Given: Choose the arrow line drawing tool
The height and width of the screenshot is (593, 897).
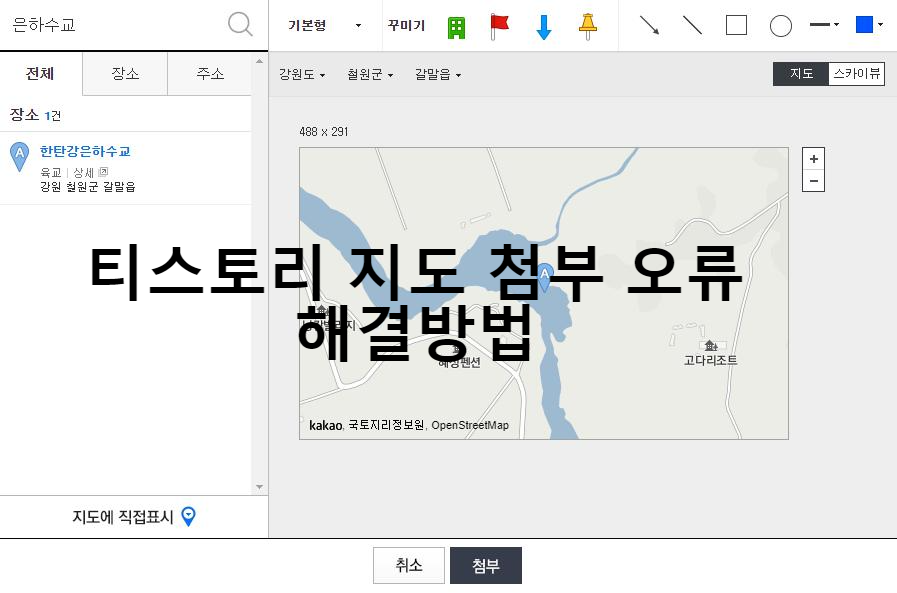Looking at the screenshot, I should click(649, 25).
